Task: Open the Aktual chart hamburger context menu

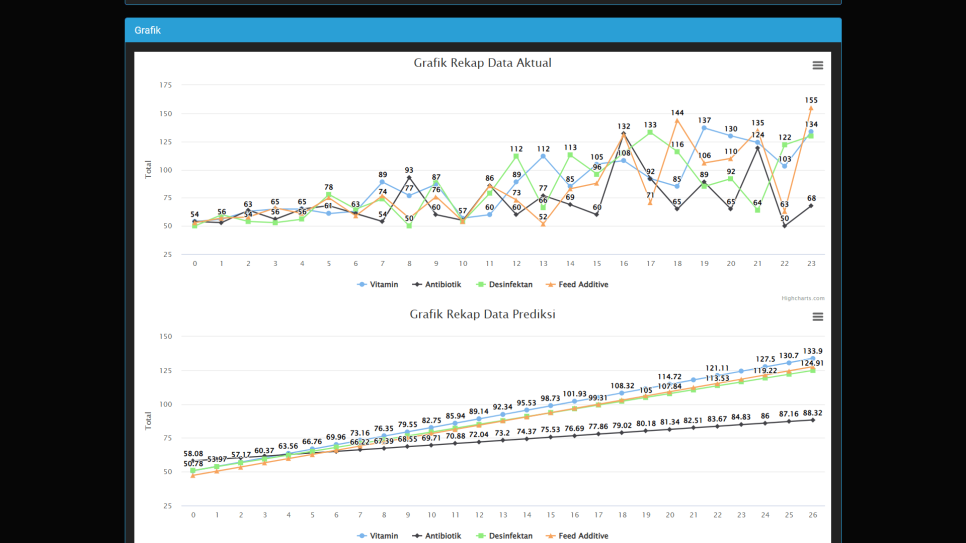Action: click(x=817, y=66)
